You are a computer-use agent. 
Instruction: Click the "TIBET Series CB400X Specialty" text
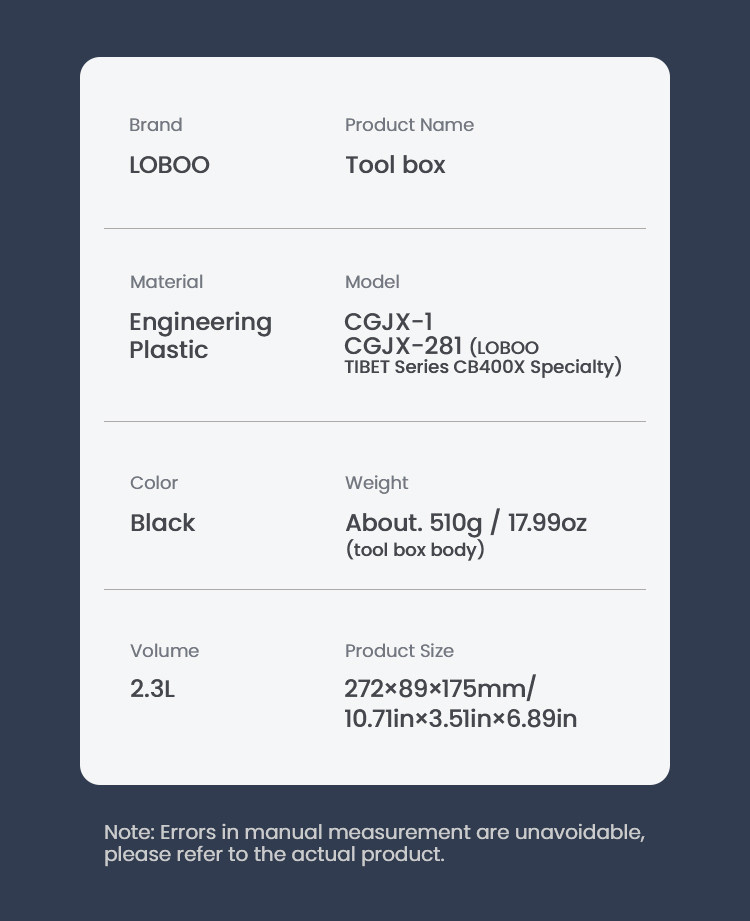(x=482, y=367)
